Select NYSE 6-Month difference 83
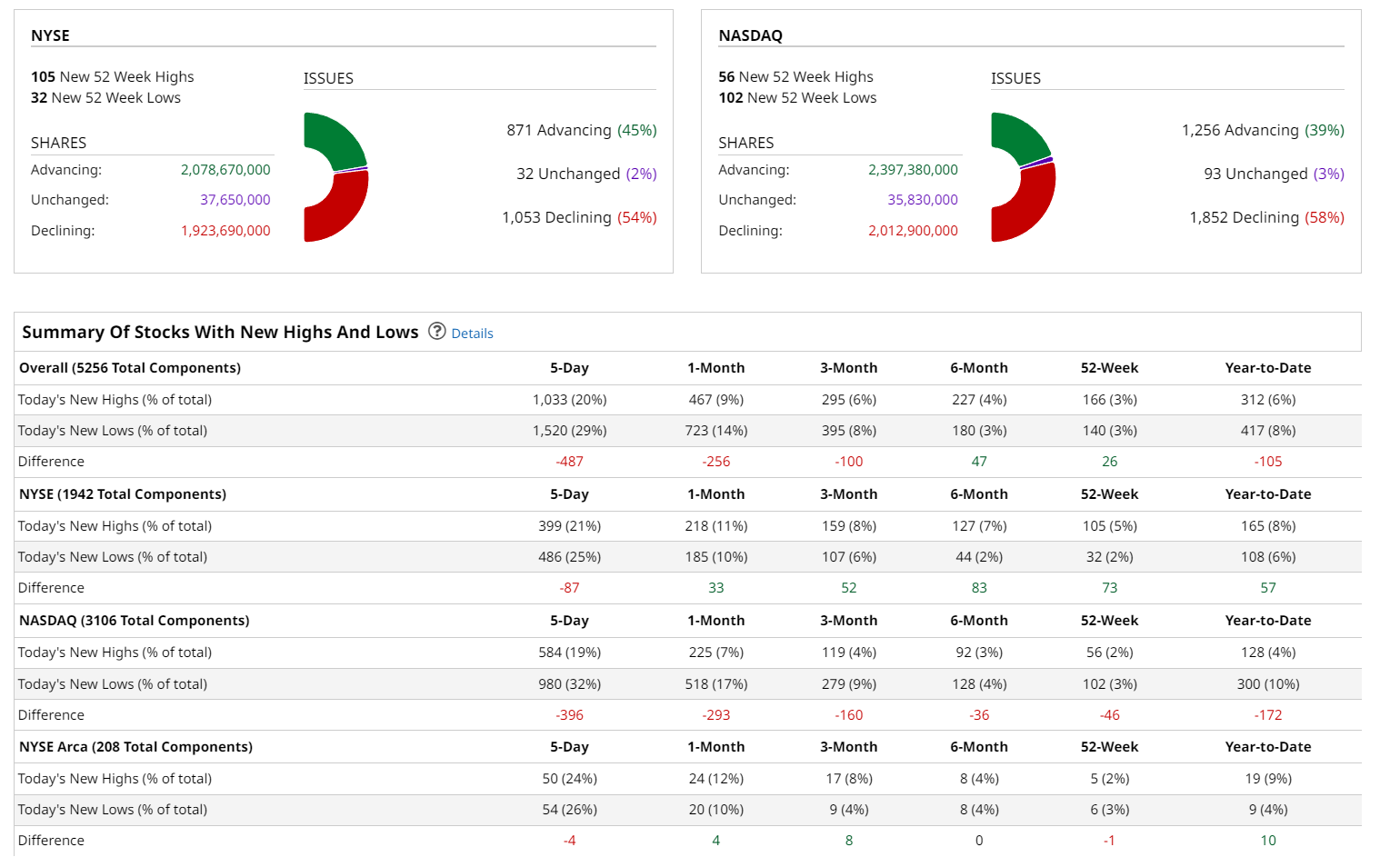1400x867 pixels. point(979,588)
